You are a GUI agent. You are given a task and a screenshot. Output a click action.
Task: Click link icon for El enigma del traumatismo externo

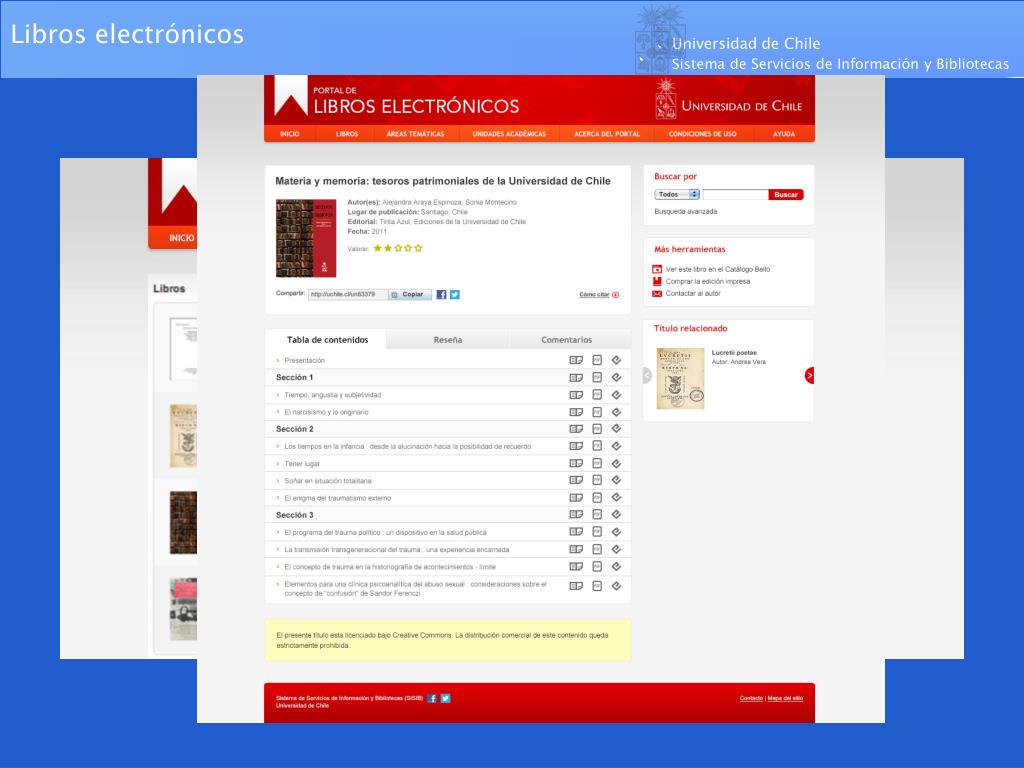coord(616,498)
